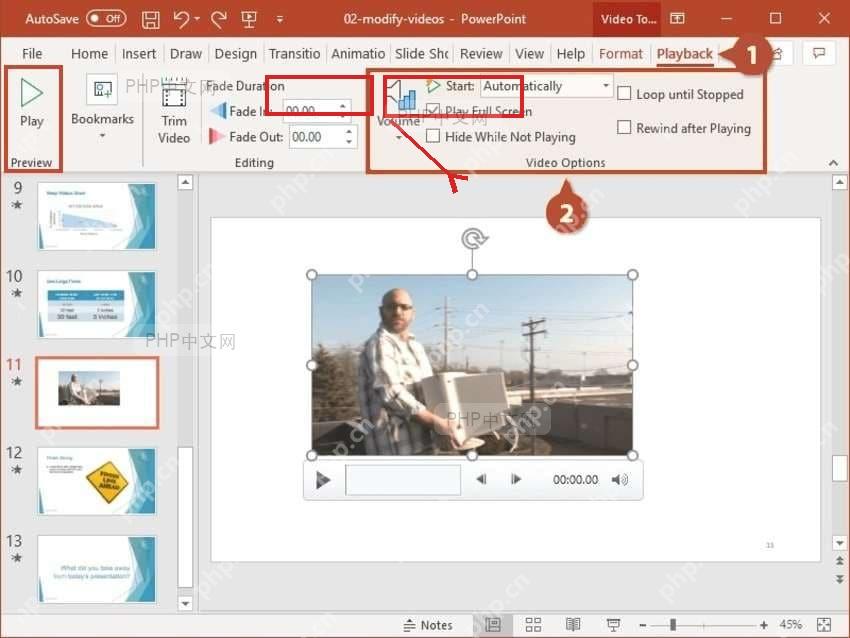Image resolution: width=850 pixels, height=638 pixels.
Task: Enable Loop until Stopped checkbox
Action: point(624,94)
